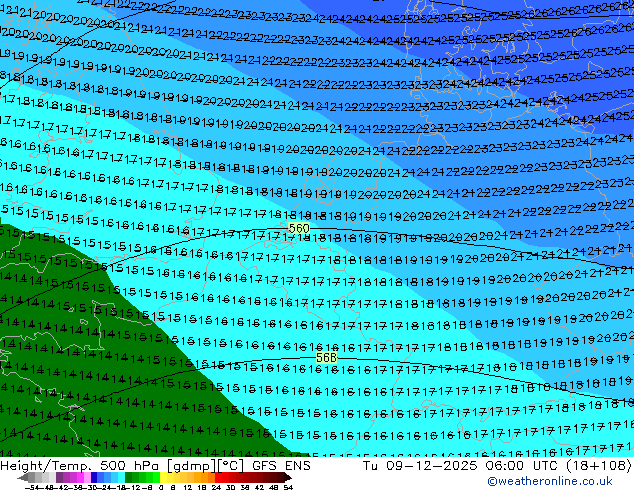
Task: Click the bright red segment of the color scale
Action: coord(218,477)
